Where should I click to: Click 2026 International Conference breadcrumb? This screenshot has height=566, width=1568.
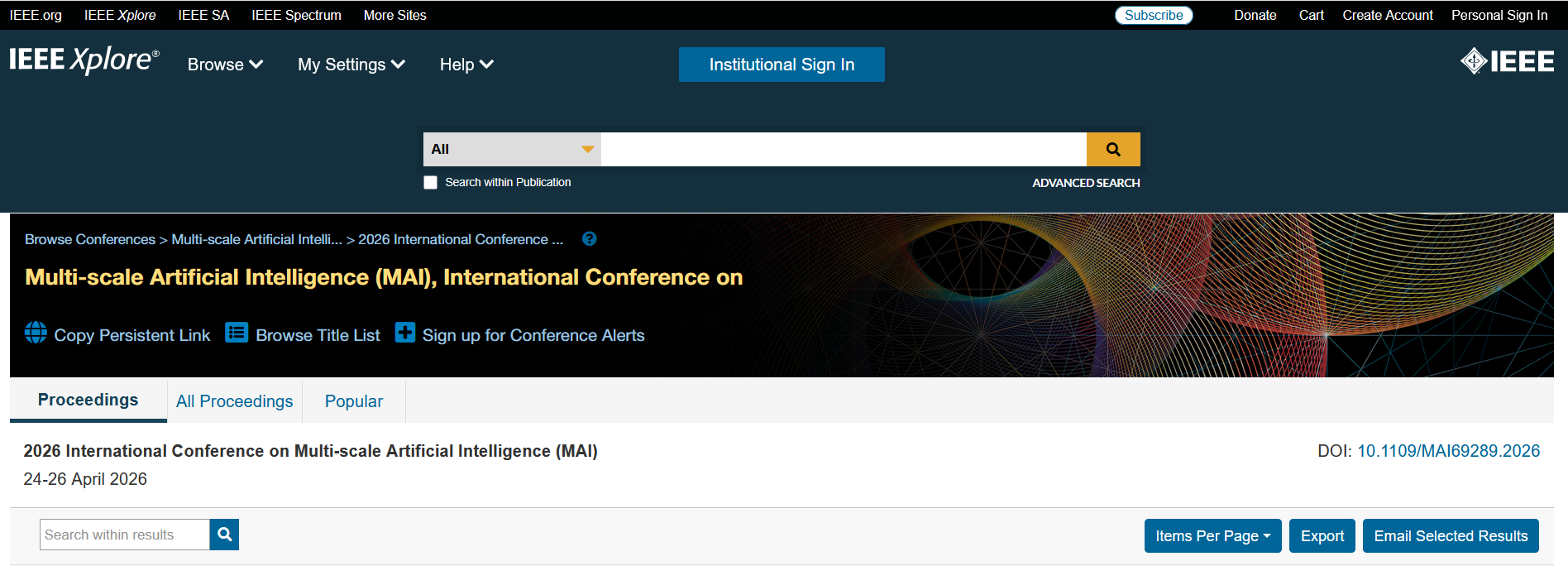coord(461,239)
